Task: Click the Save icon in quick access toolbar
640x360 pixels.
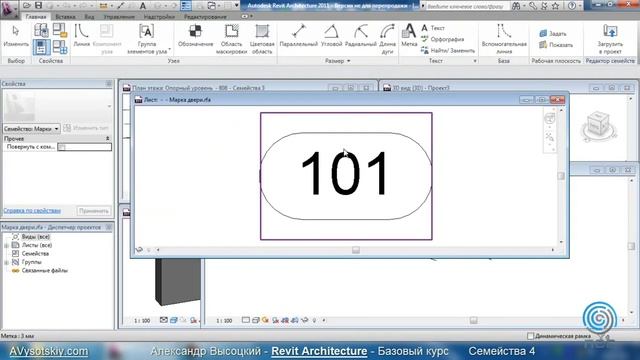Action: tap(38, 5)
